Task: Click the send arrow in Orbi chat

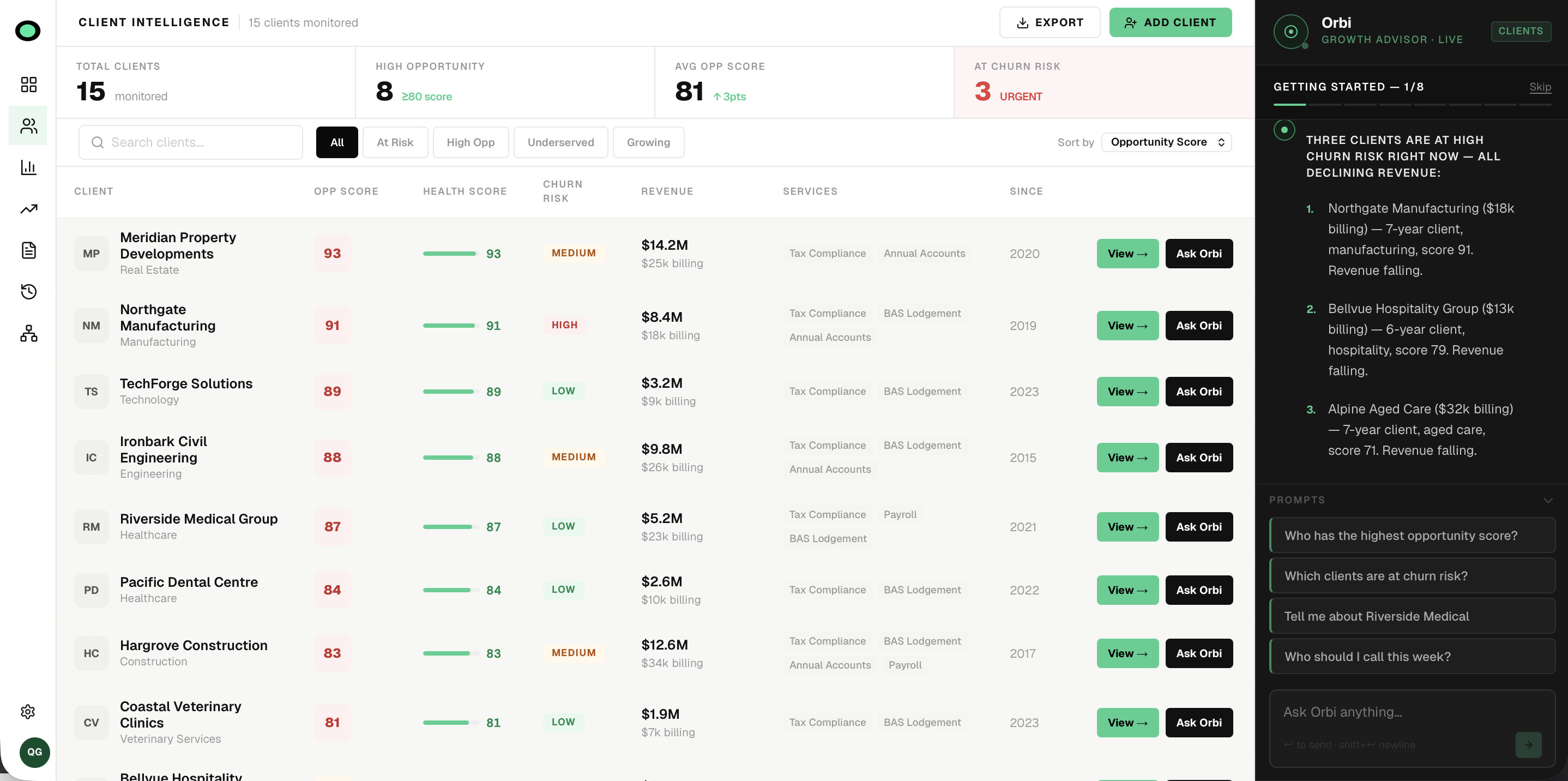Action: click(1528, 744)
